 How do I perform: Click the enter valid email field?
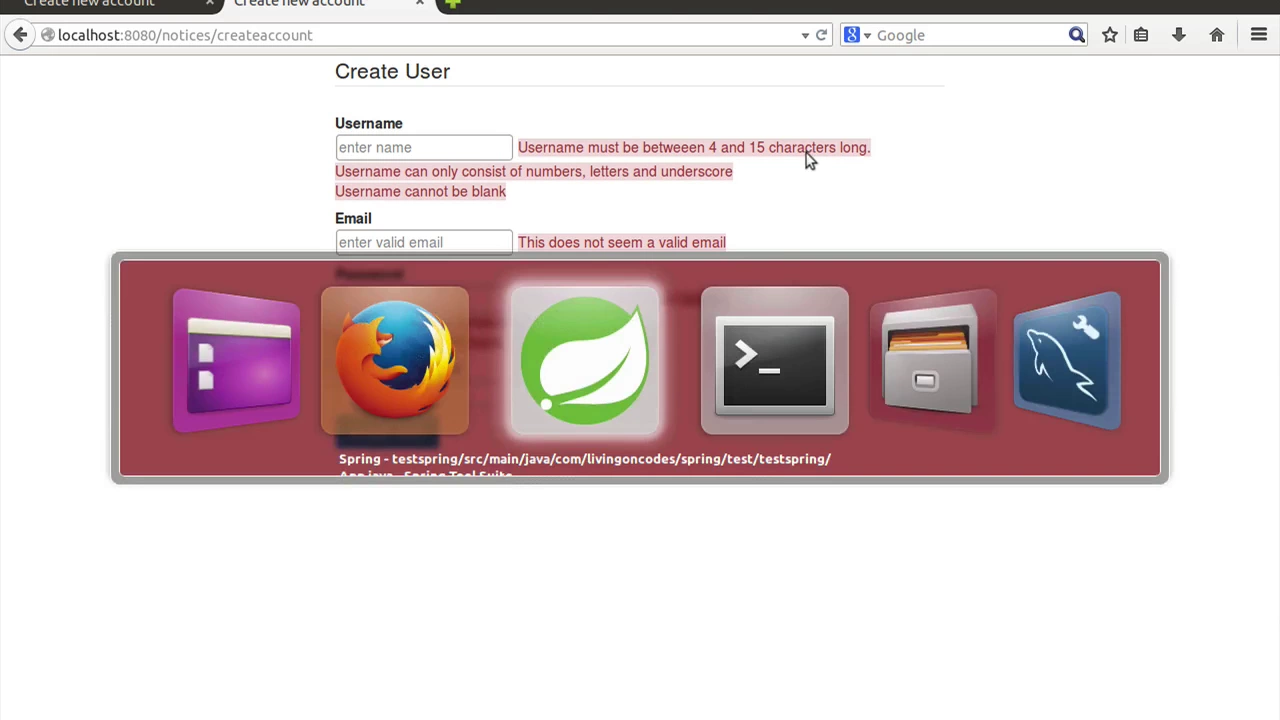424,242
